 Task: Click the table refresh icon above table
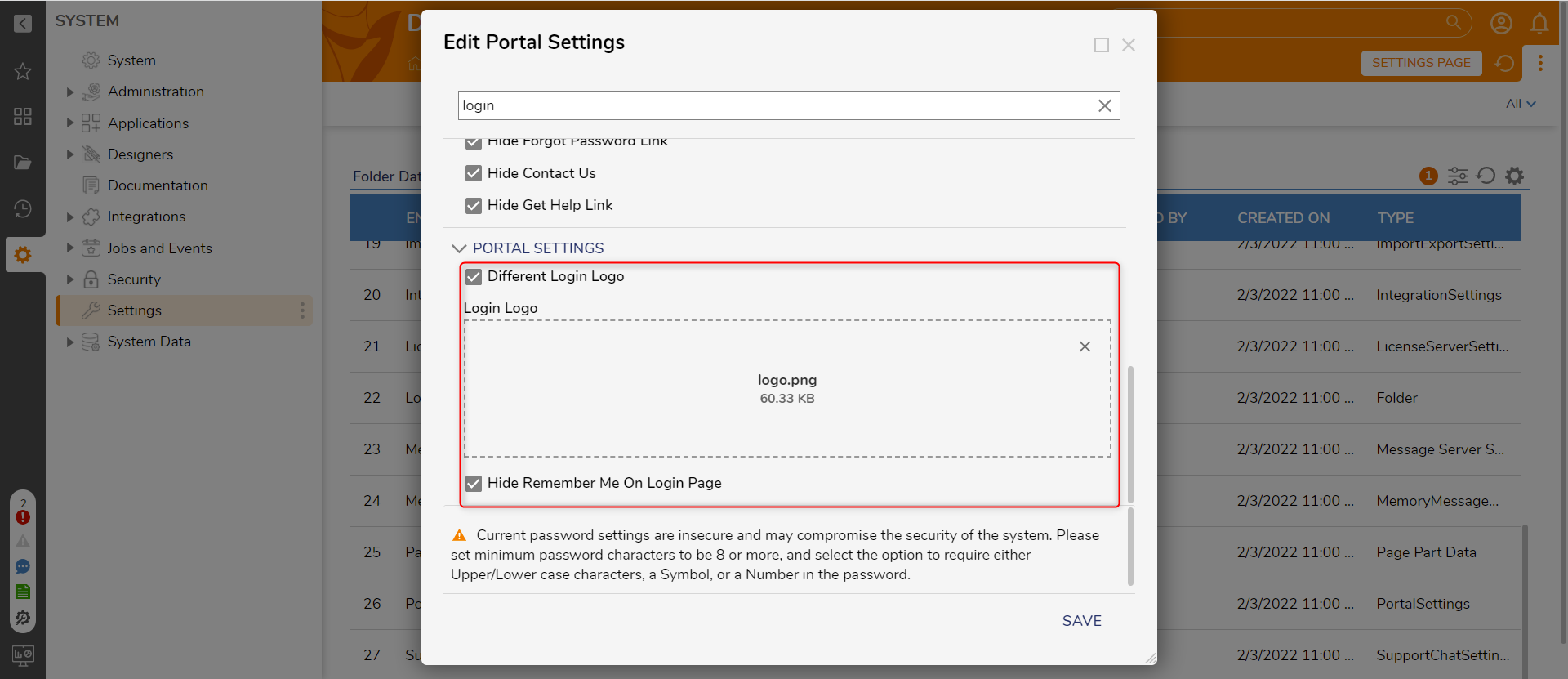pos(1486,176)
